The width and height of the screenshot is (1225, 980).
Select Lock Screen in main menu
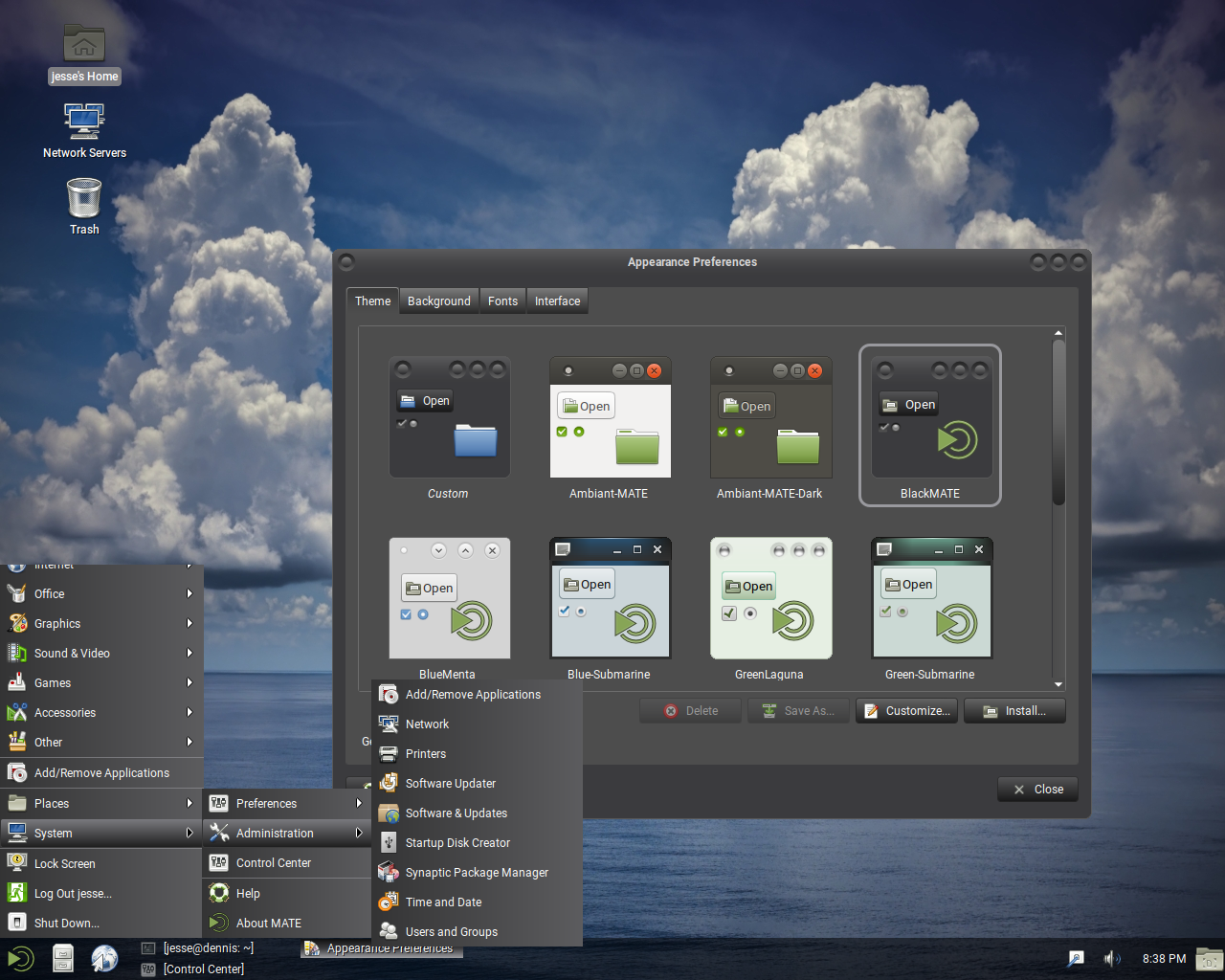tap(100, 863)
